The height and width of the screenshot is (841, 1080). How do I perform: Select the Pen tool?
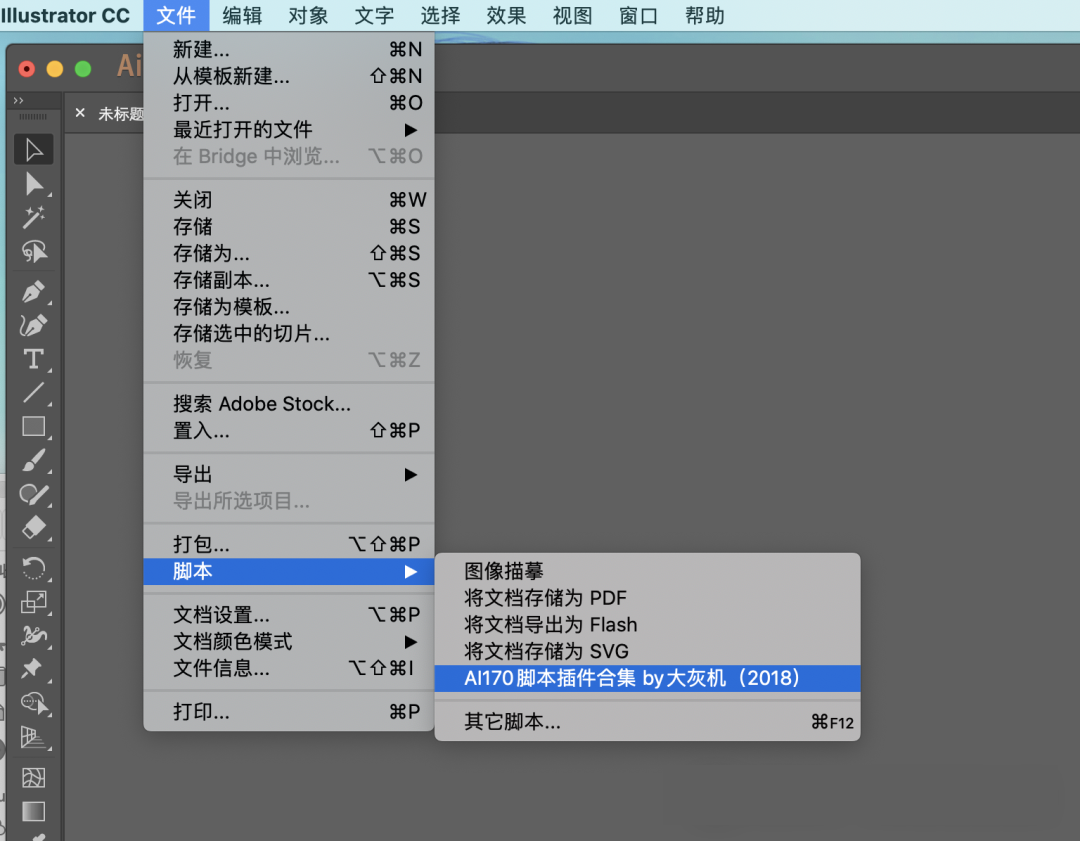point(33,291)
